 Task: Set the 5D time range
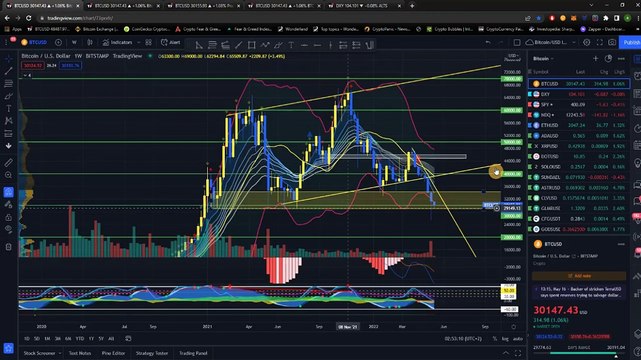coord(37,339)
